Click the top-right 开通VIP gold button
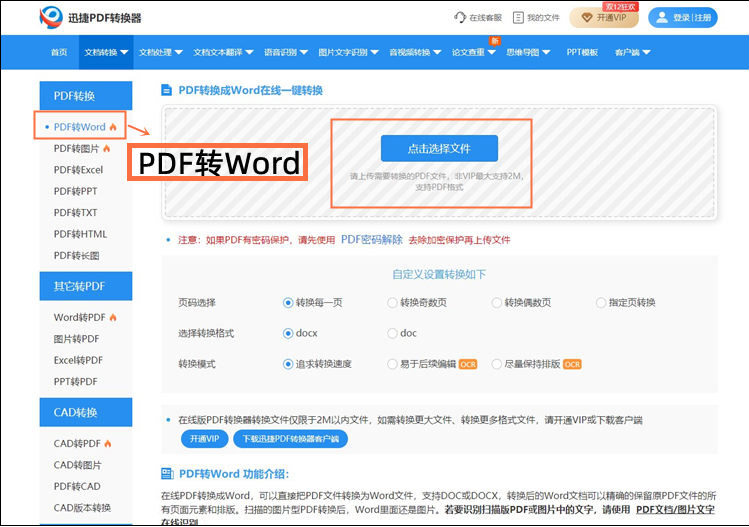Viewport: 749px width, 527px height. (x=604, y=18)
